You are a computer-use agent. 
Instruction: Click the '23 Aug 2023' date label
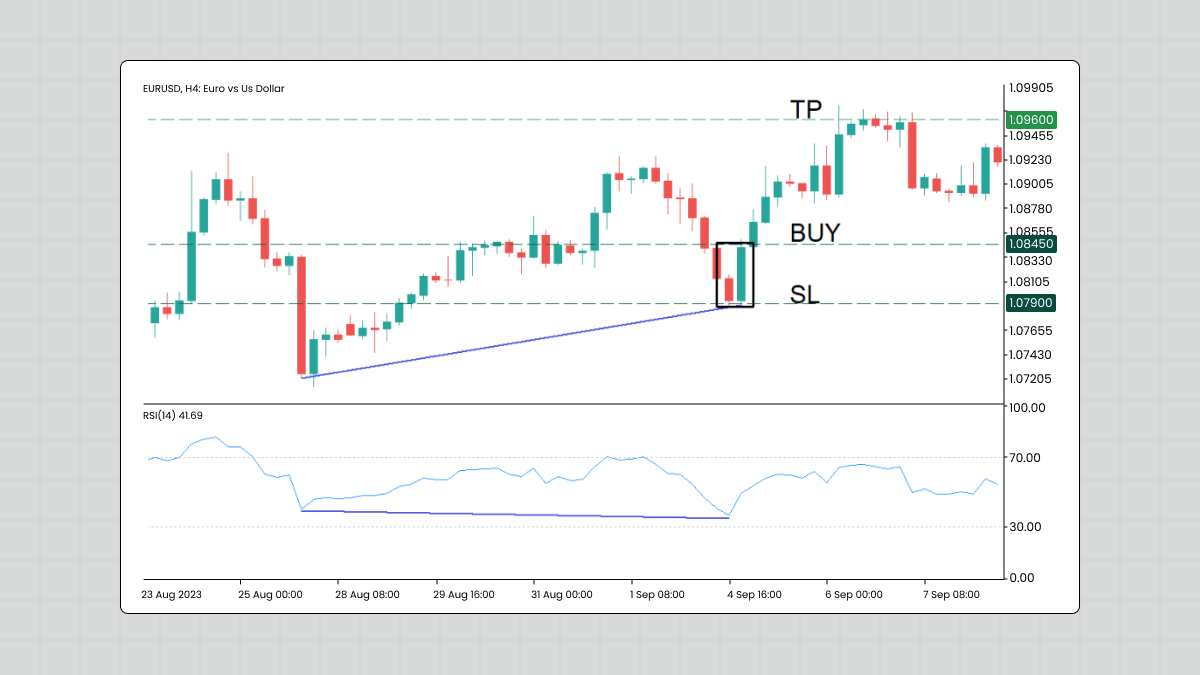(173, 594)
